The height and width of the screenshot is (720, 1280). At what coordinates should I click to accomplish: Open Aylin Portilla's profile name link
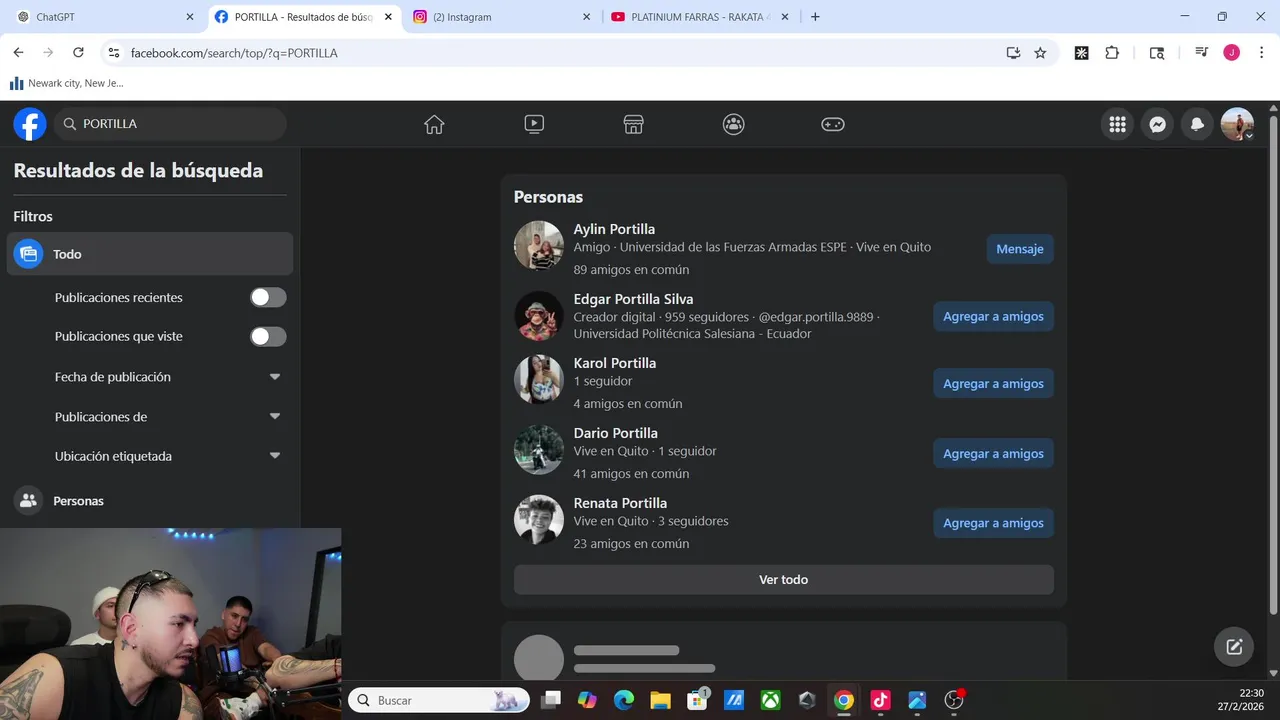(x=614, y=229)
